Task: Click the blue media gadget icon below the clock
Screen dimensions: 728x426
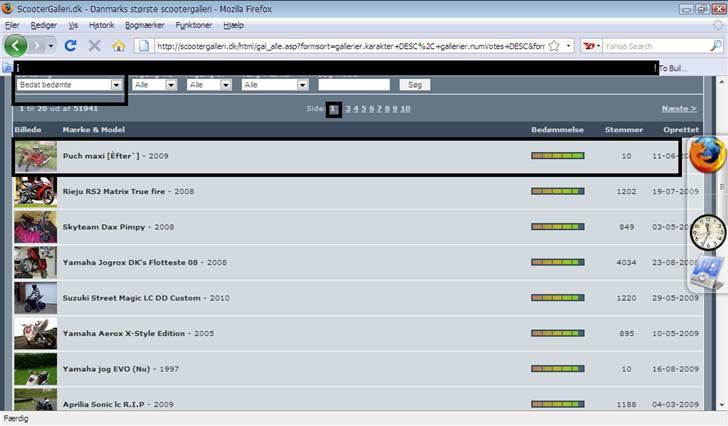Action: pos(706,274)
